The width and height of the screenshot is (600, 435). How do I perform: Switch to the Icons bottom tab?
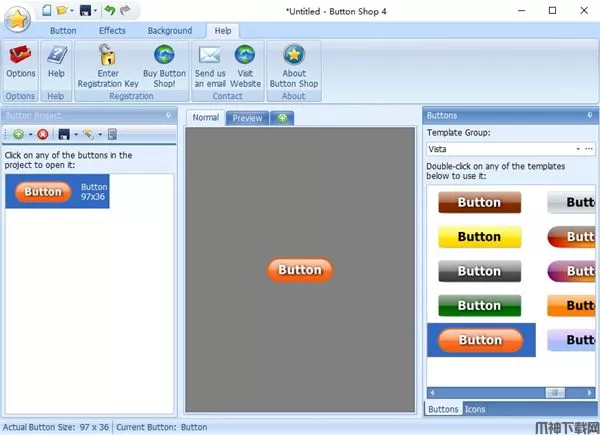click(x=475, y=409)
